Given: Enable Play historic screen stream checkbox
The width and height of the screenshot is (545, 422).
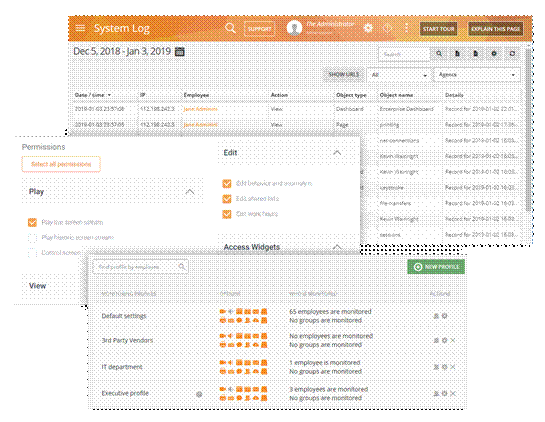Looking at the screenshot, I should coord(32,238).
